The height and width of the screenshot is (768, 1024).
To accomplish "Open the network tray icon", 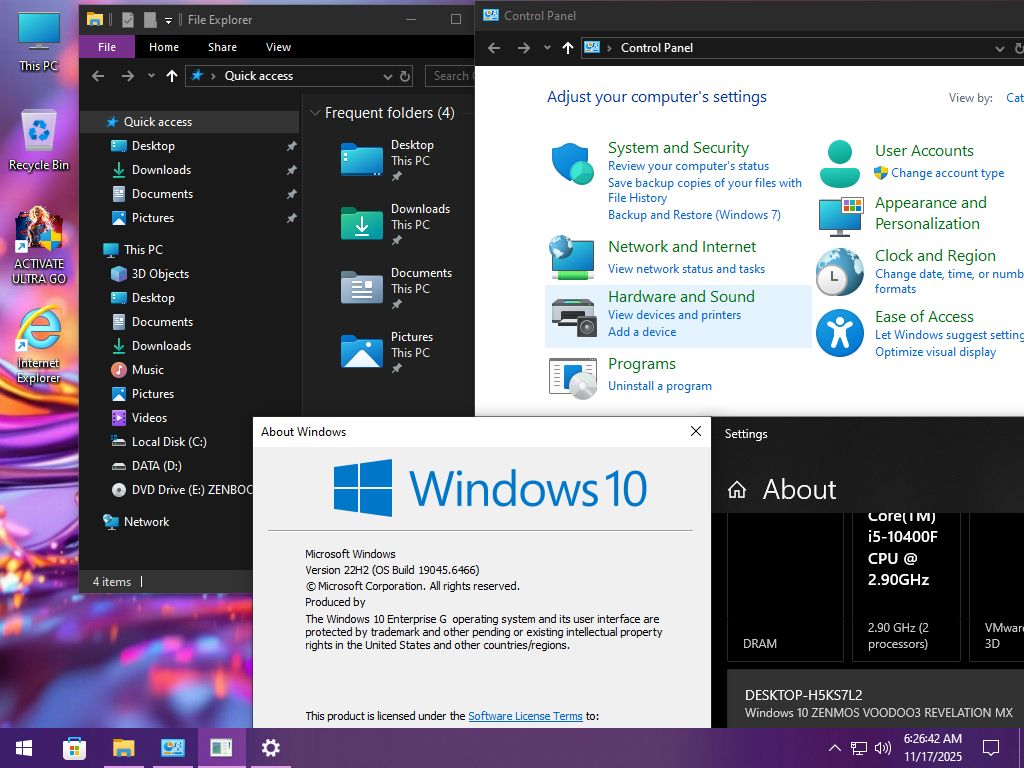I will click(859, 748).
